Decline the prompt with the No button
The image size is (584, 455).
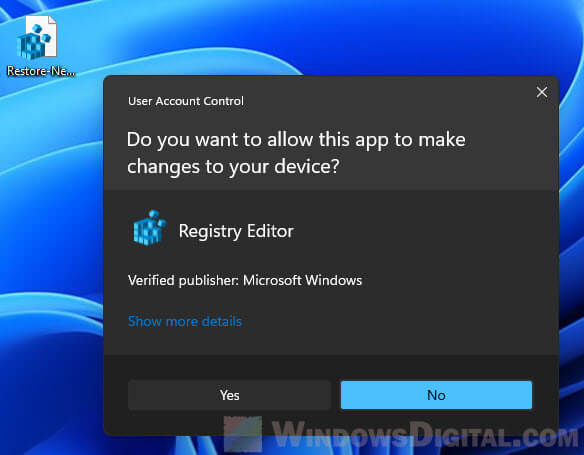[436, 395]
